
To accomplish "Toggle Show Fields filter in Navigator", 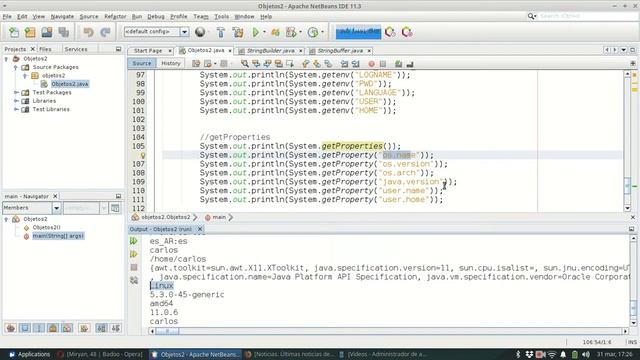I will pyautogui.click(x=24, y=328).
